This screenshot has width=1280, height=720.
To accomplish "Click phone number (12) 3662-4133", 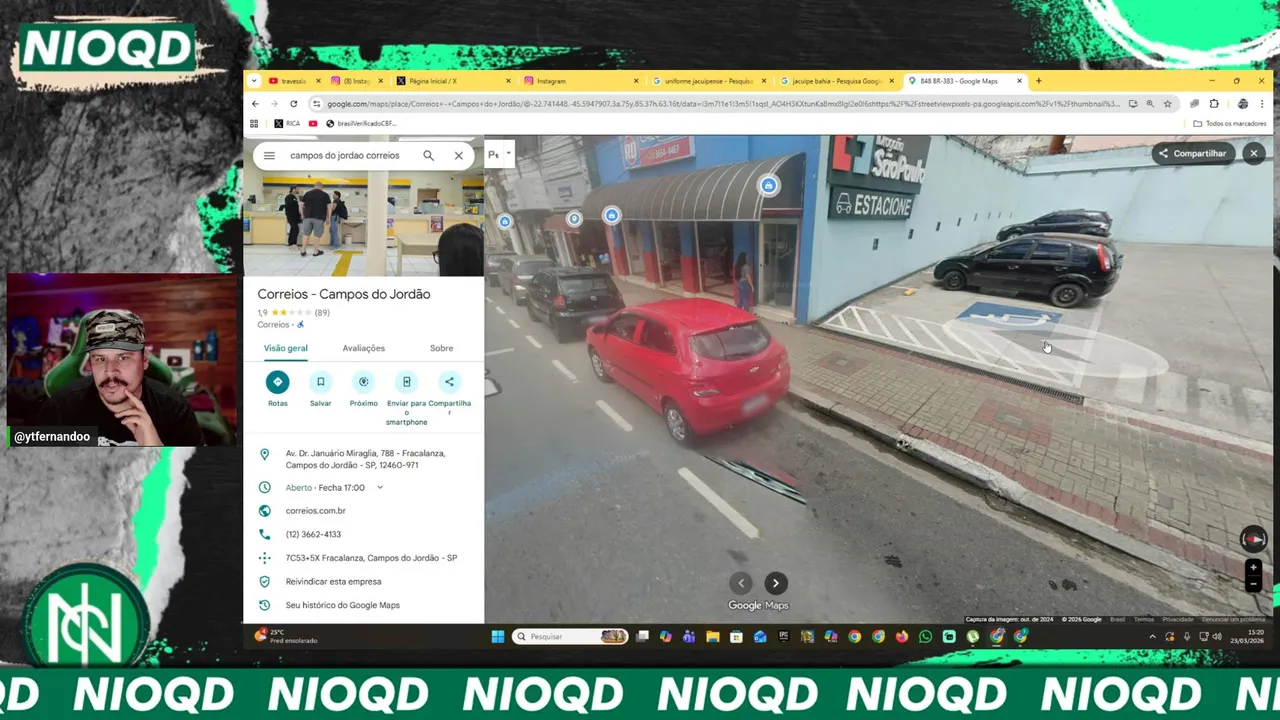I will (313, 535).
